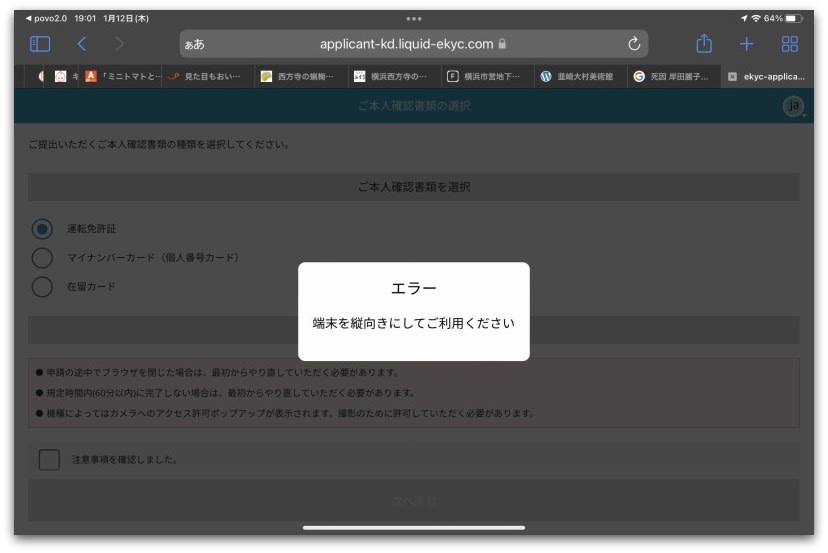Click the lock icon in address bar
The width and height of the screenshot is (828, 553).
click(502, 43)
